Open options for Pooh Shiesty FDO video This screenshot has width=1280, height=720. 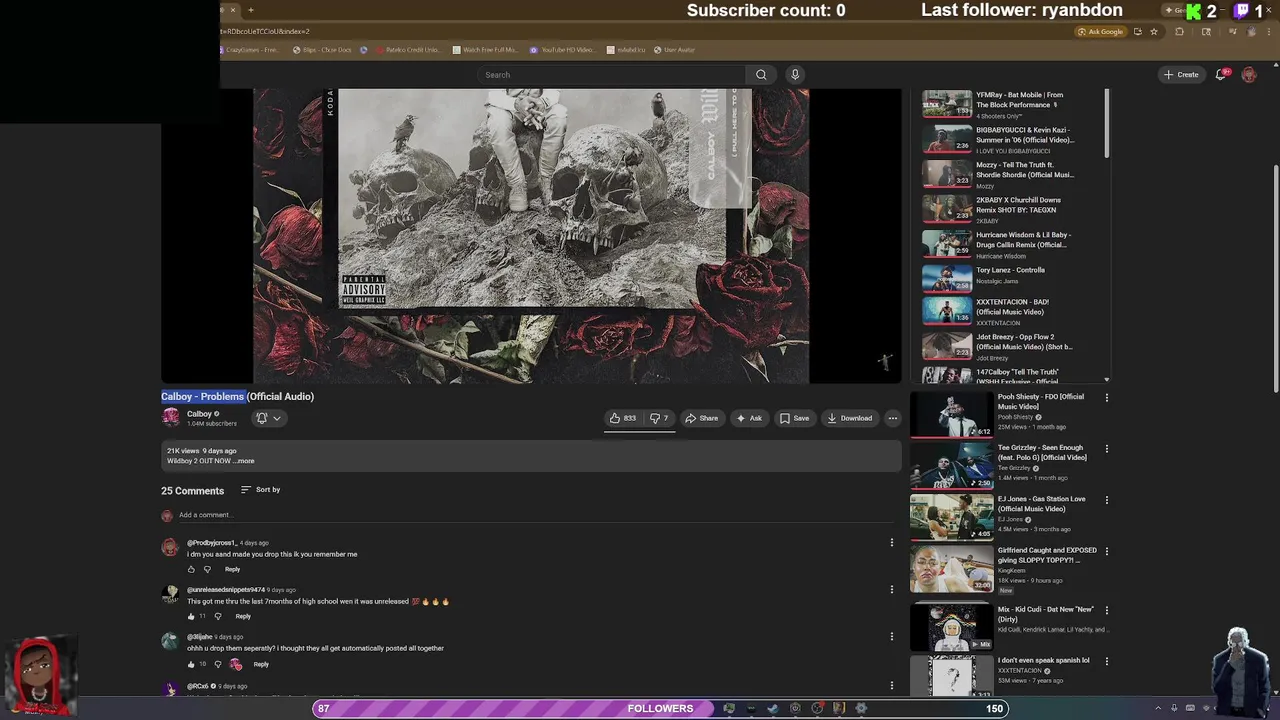[1107, 398]
